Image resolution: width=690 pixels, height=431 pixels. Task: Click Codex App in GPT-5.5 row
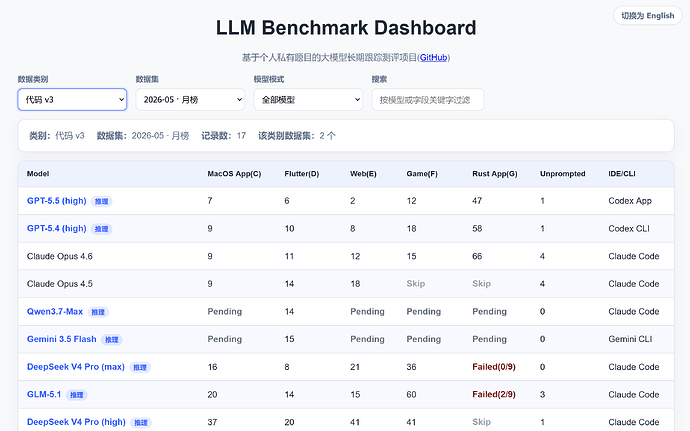(630, 201)
